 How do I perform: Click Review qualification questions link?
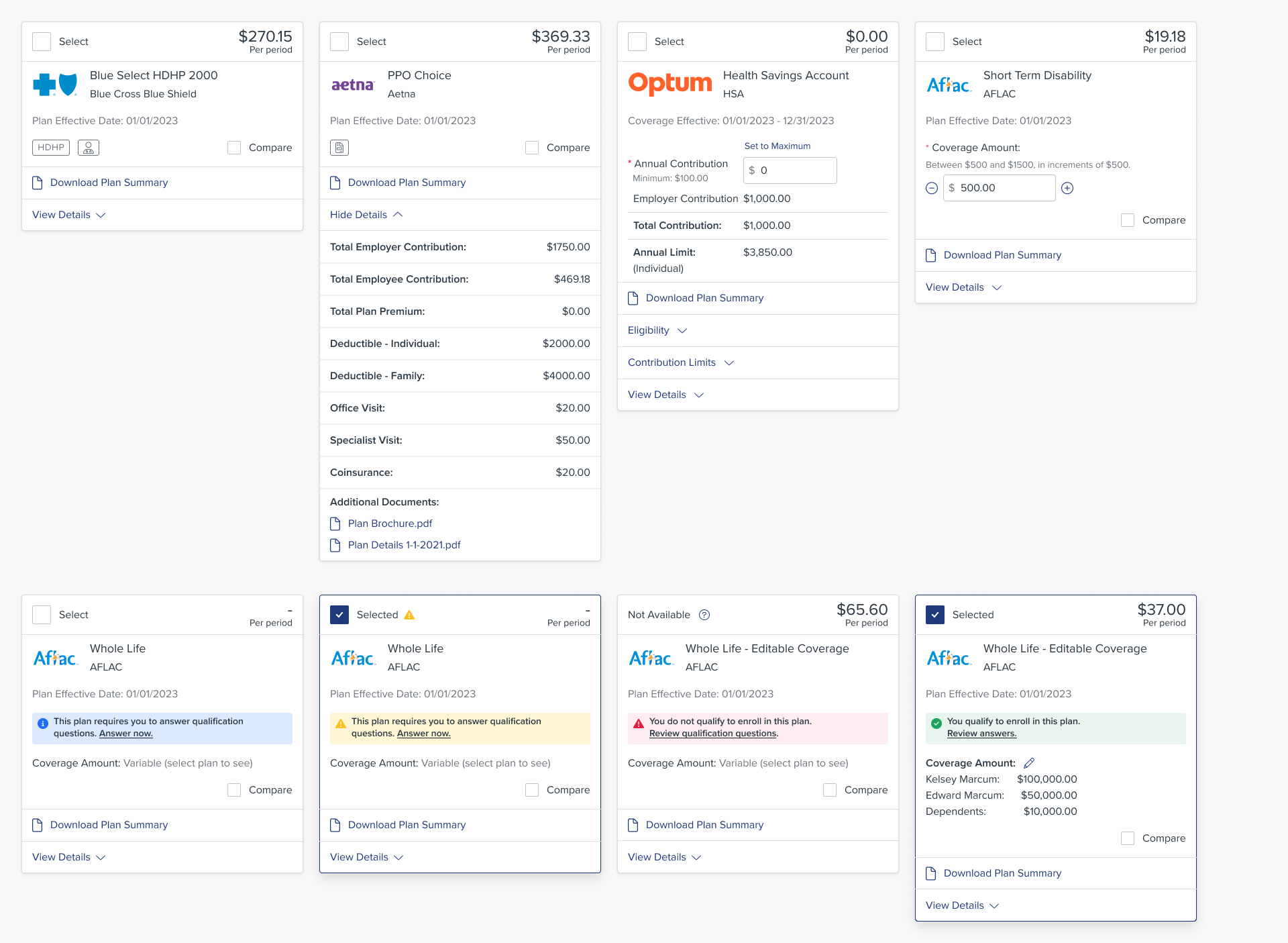tap(712, 734)
